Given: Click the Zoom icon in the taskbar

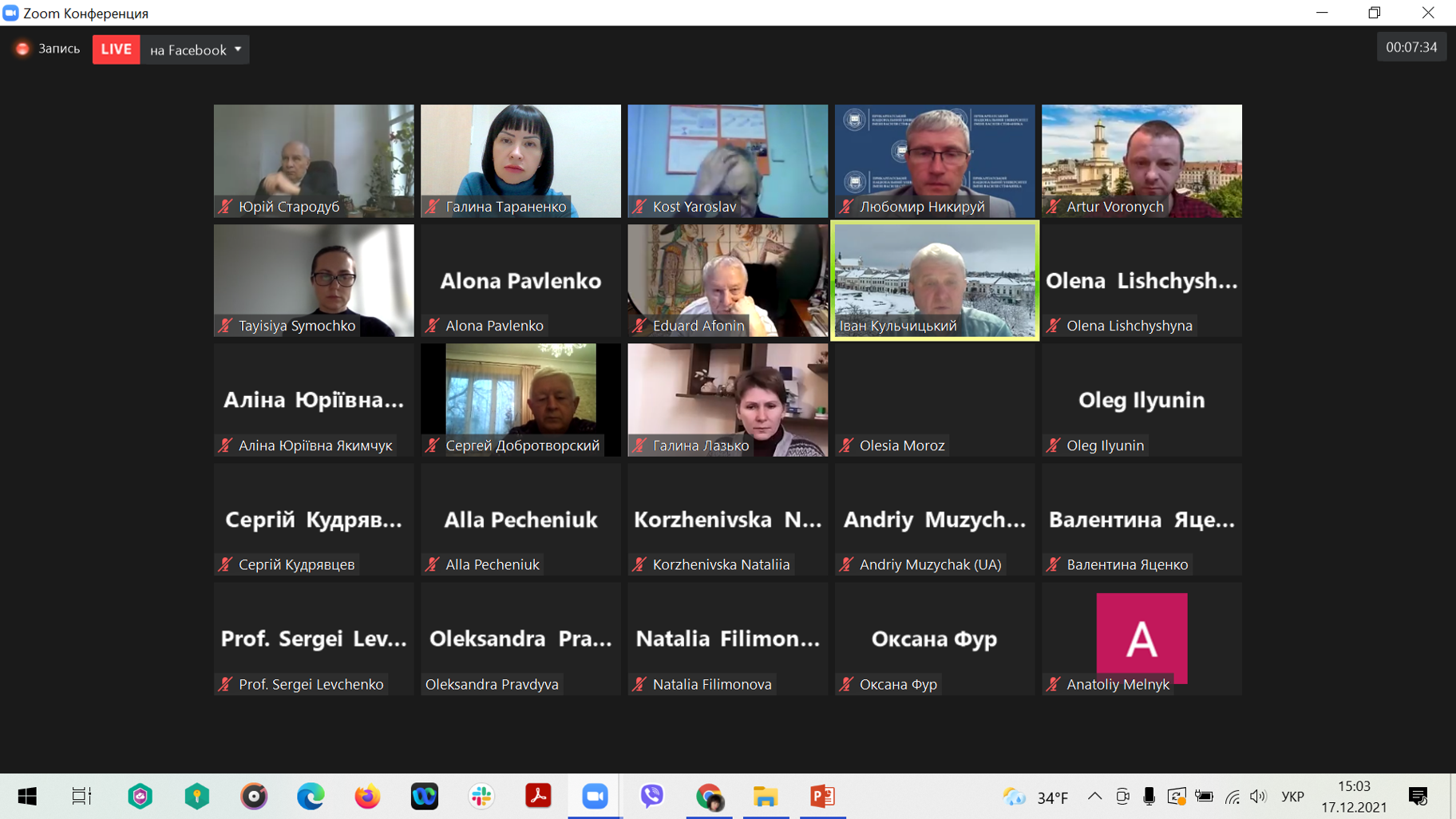Looking at the screenshot, I should pos(595,796).
